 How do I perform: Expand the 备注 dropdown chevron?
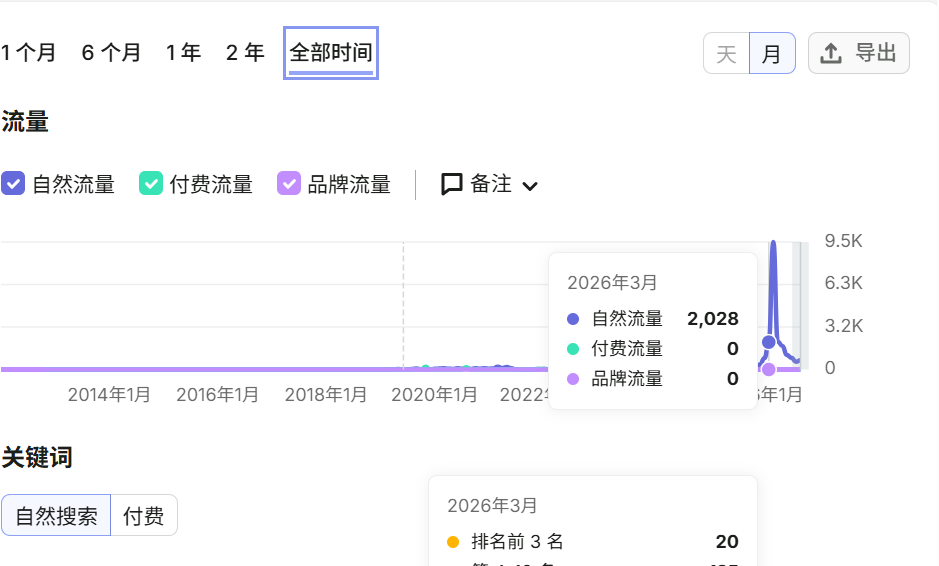pos(529,186)
